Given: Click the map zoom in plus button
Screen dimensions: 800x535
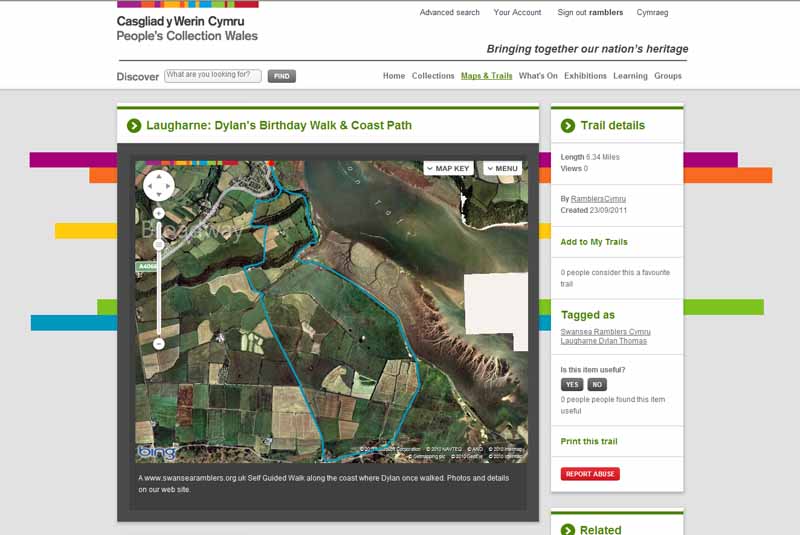Looking at the screenshot, I should (159, 213).
